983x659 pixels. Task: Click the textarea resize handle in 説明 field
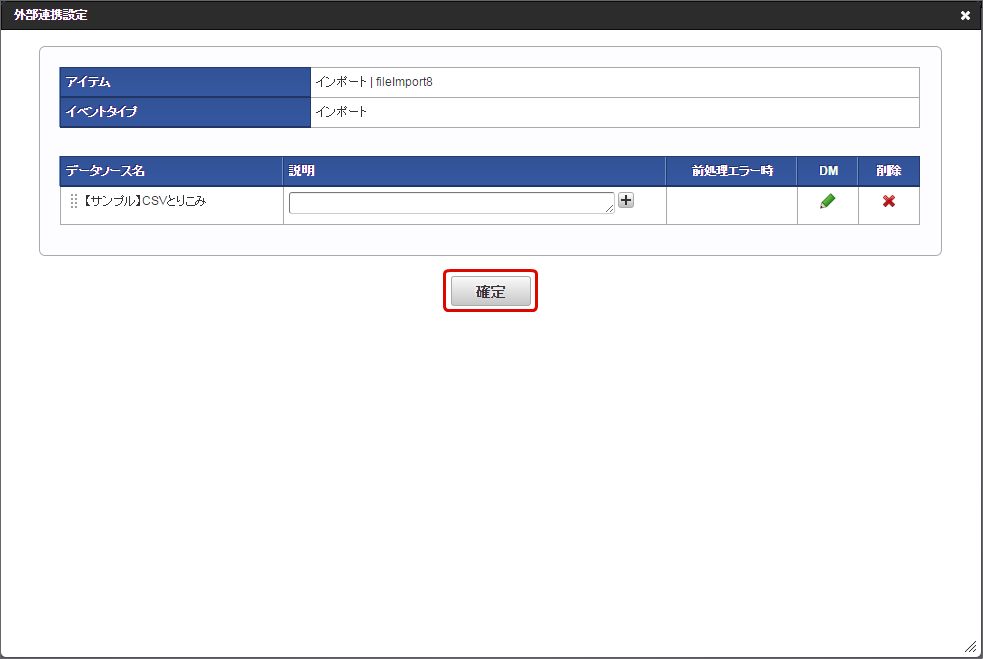click(x=610, y=209)
